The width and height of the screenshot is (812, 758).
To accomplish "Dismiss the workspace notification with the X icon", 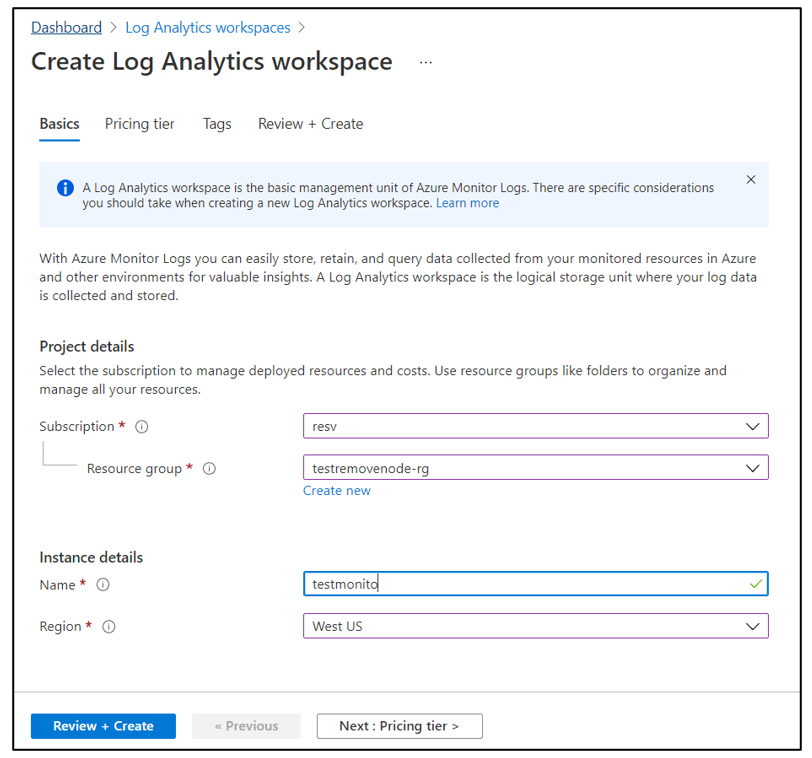I will tap(751, 180).
